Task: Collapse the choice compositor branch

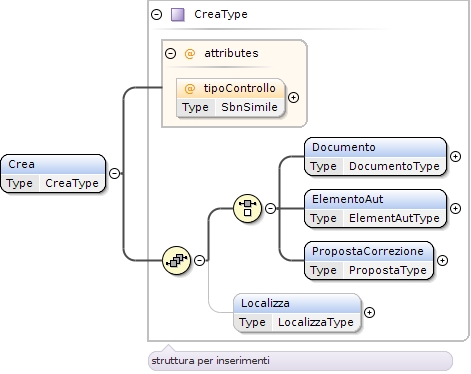Action: 270,208
